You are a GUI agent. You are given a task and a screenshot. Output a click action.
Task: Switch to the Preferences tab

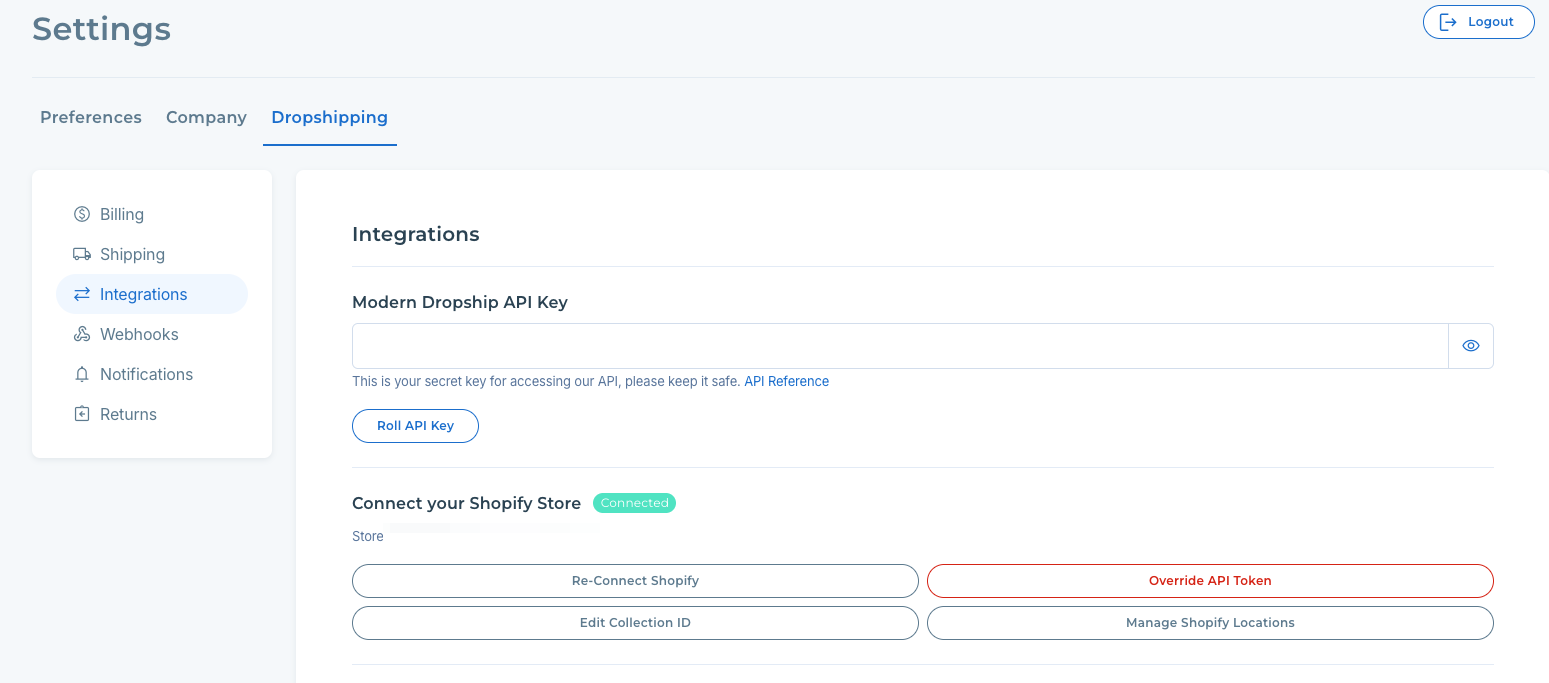tap(91, 117)
